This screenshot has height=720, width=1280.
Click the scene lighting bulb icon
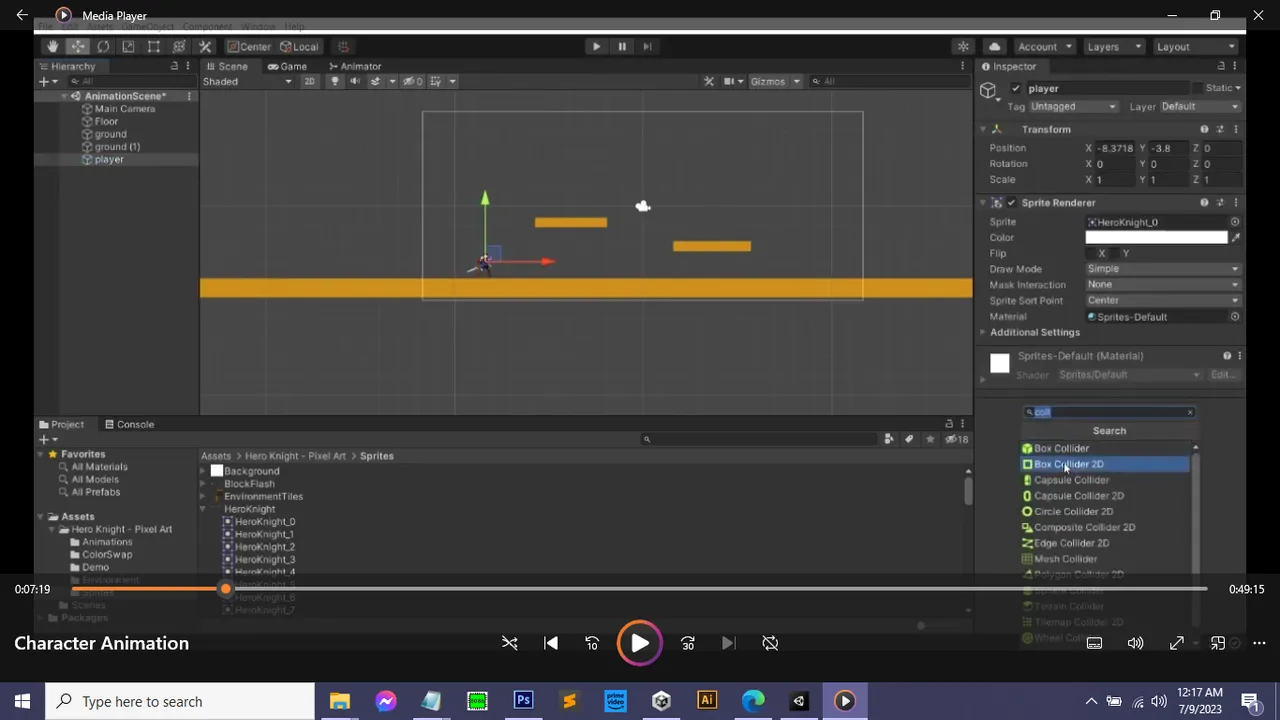pos(335,81)
